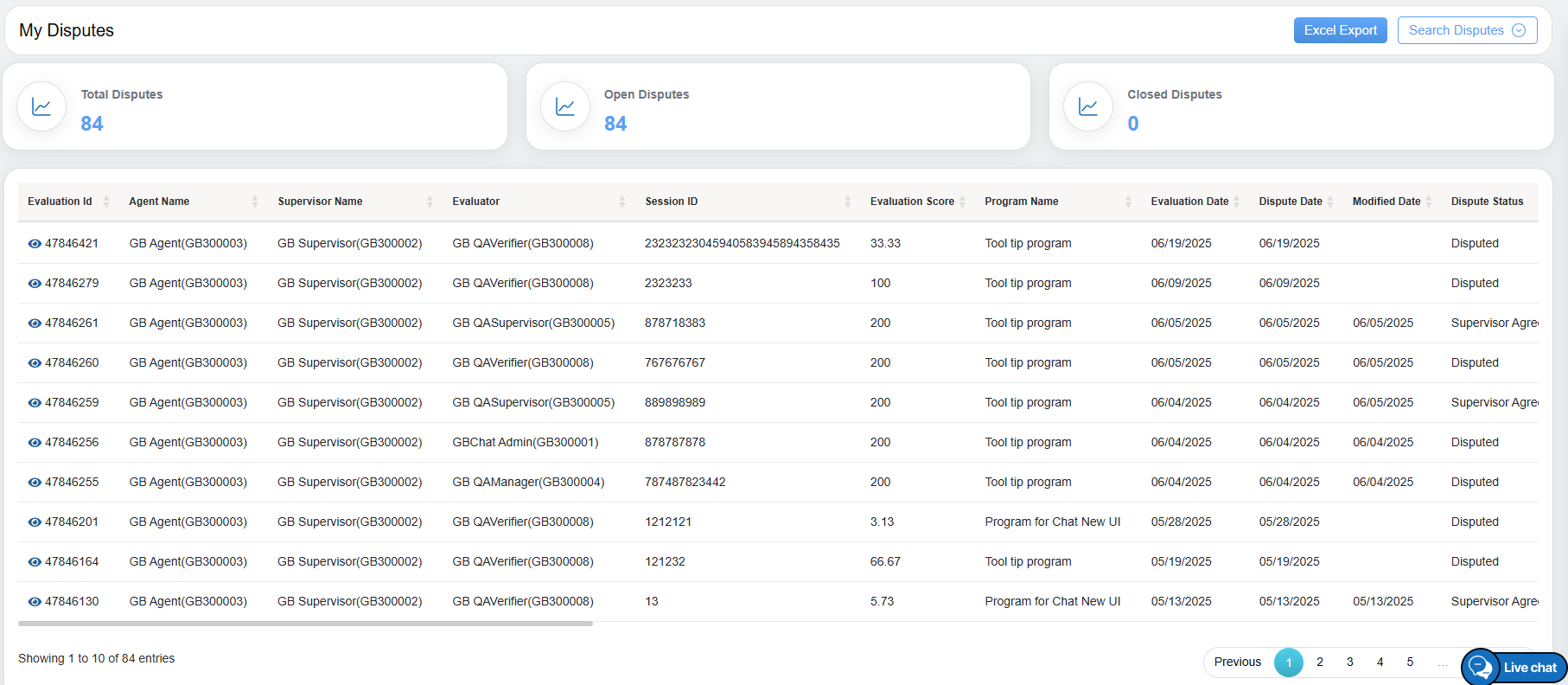Expand the Search Disputes dropdown

pos(1467,30)
